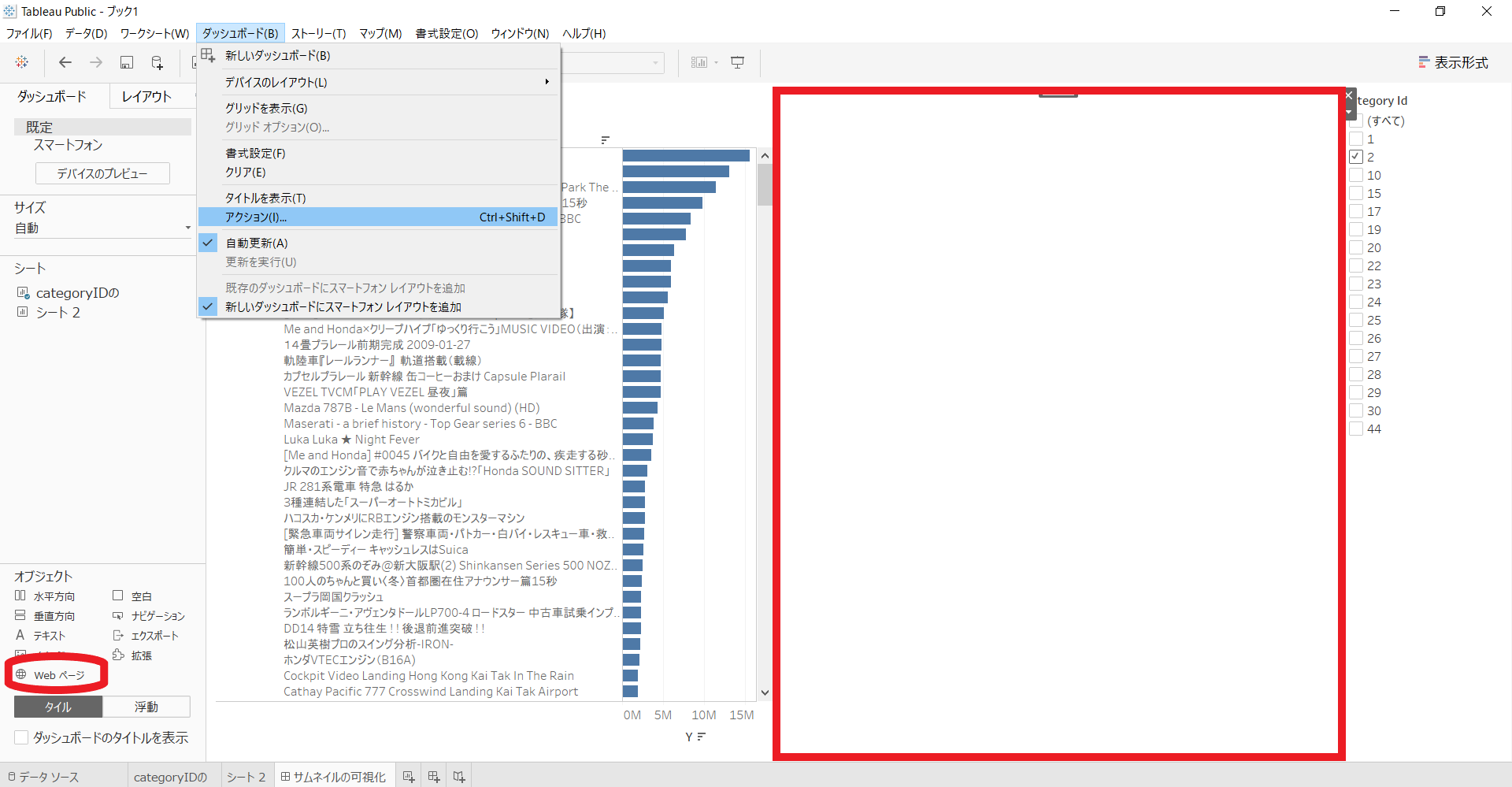Open the ウィンドウ(N) menu
The image size is (1512, 787).
point(520,33)
